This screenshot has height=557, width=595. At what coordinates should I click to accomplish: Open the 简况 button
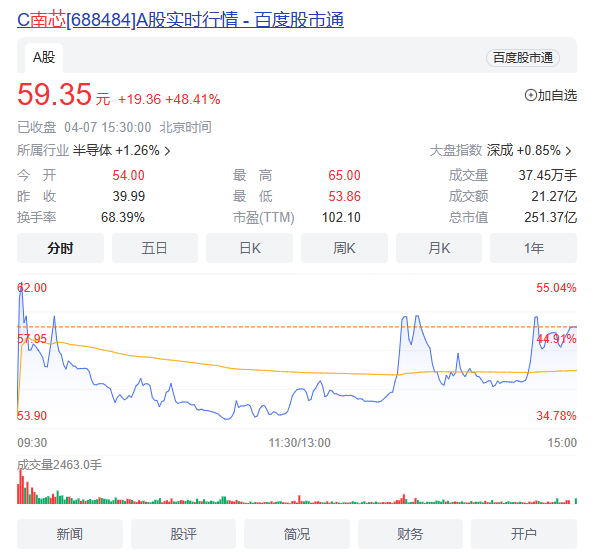point(297,534)
